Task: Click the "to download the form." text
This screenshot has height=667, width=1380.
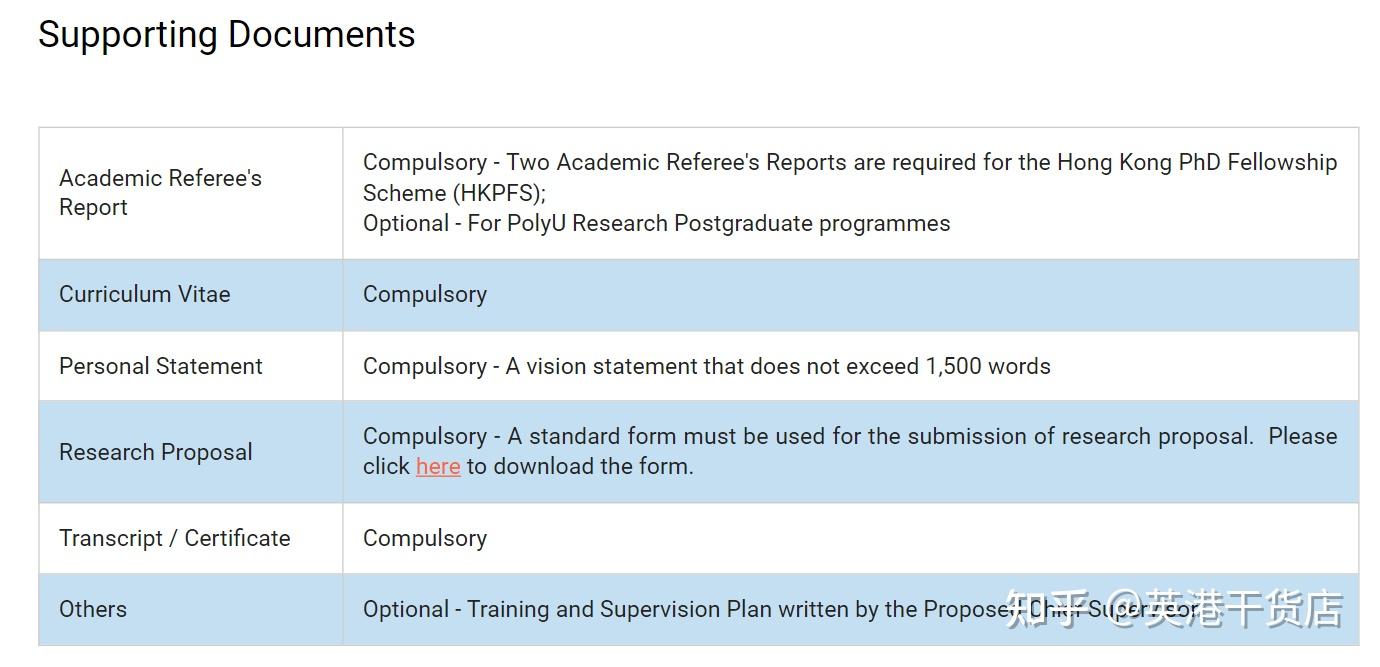Action: tap(580, 466)
